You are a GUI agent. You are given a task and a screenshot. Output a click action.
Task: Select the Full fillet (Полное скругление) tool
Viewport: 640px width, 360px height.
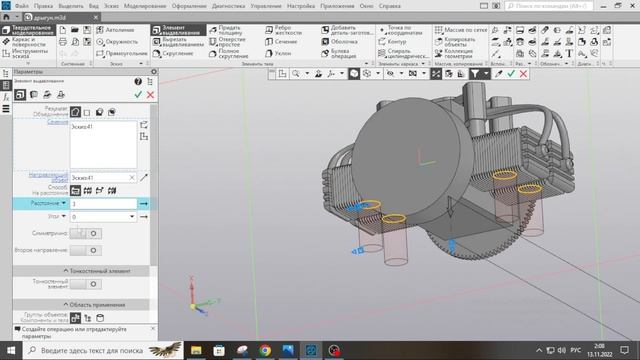click(228, 53)
